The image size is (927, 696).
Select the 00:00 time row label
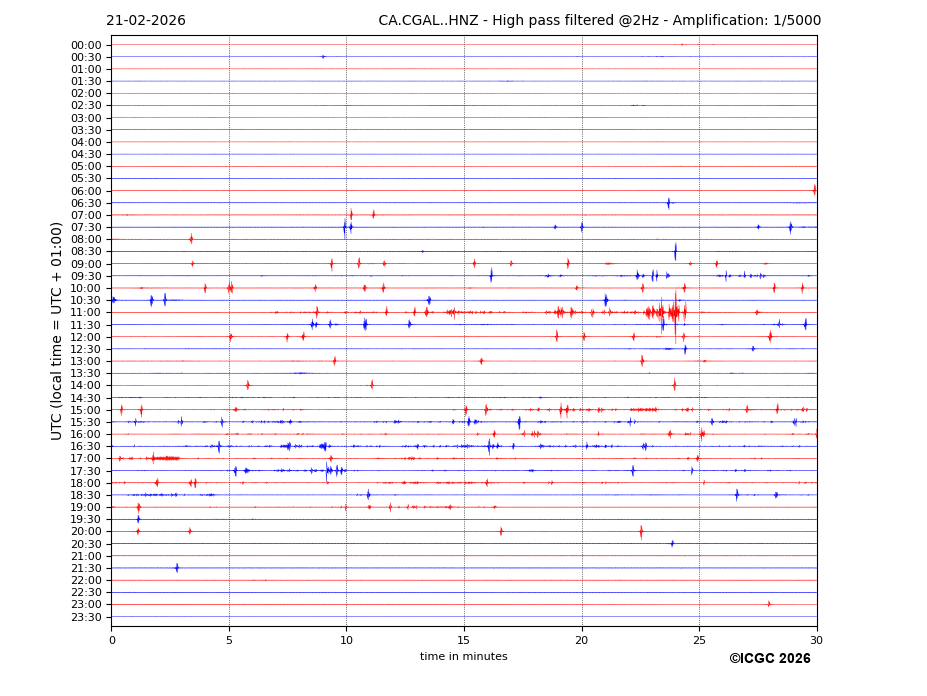[86, 45]
